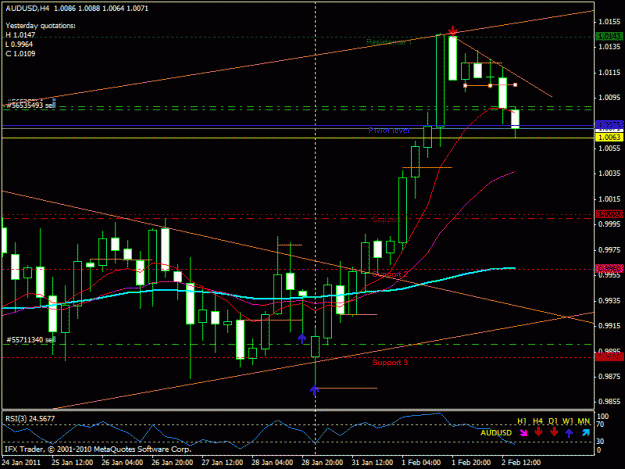Screen dimensions: 625x469
Task: Click the cyan arrow under MN
Action: (x=585, y=432)
